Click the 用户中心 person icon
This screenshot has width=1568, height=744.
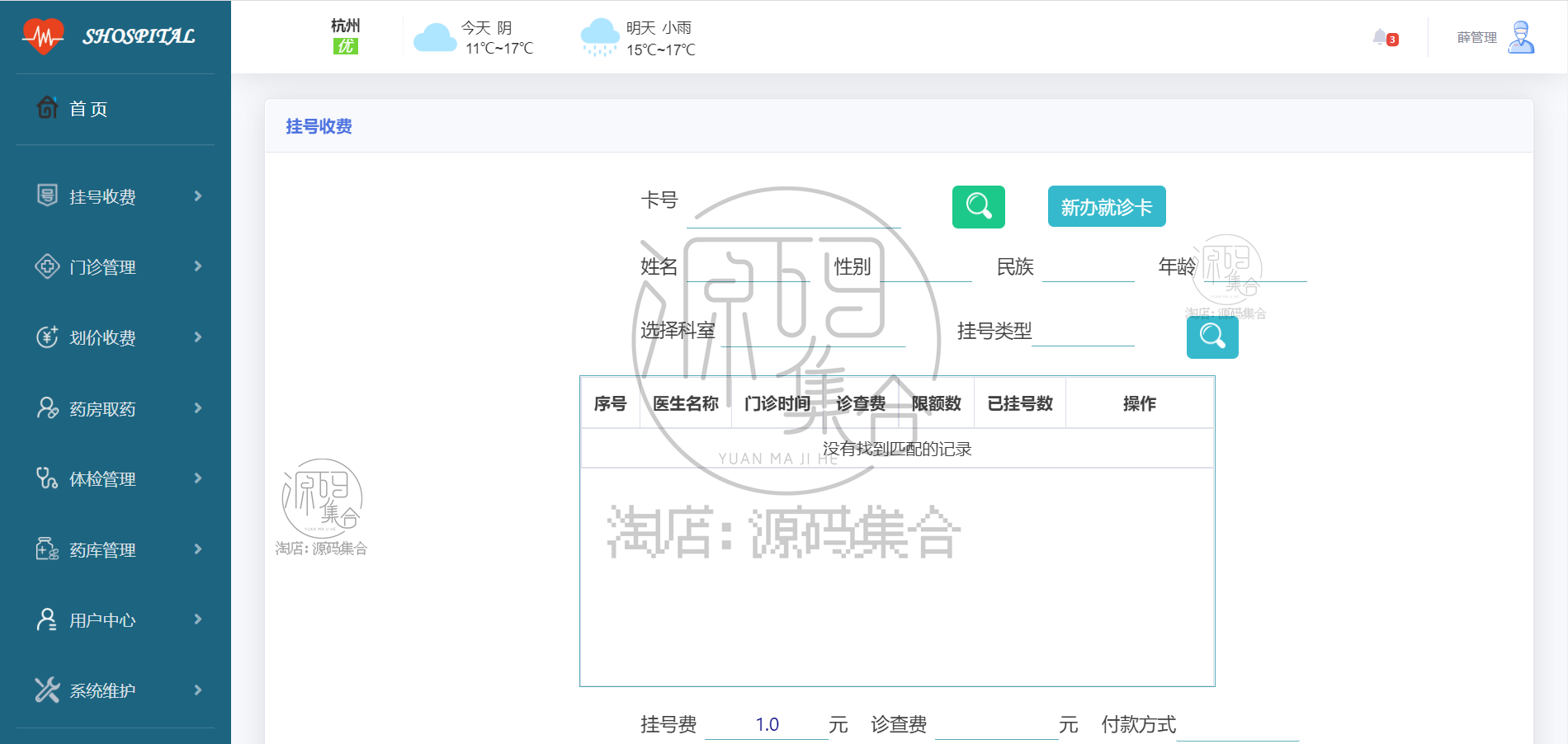coord(47,619)
